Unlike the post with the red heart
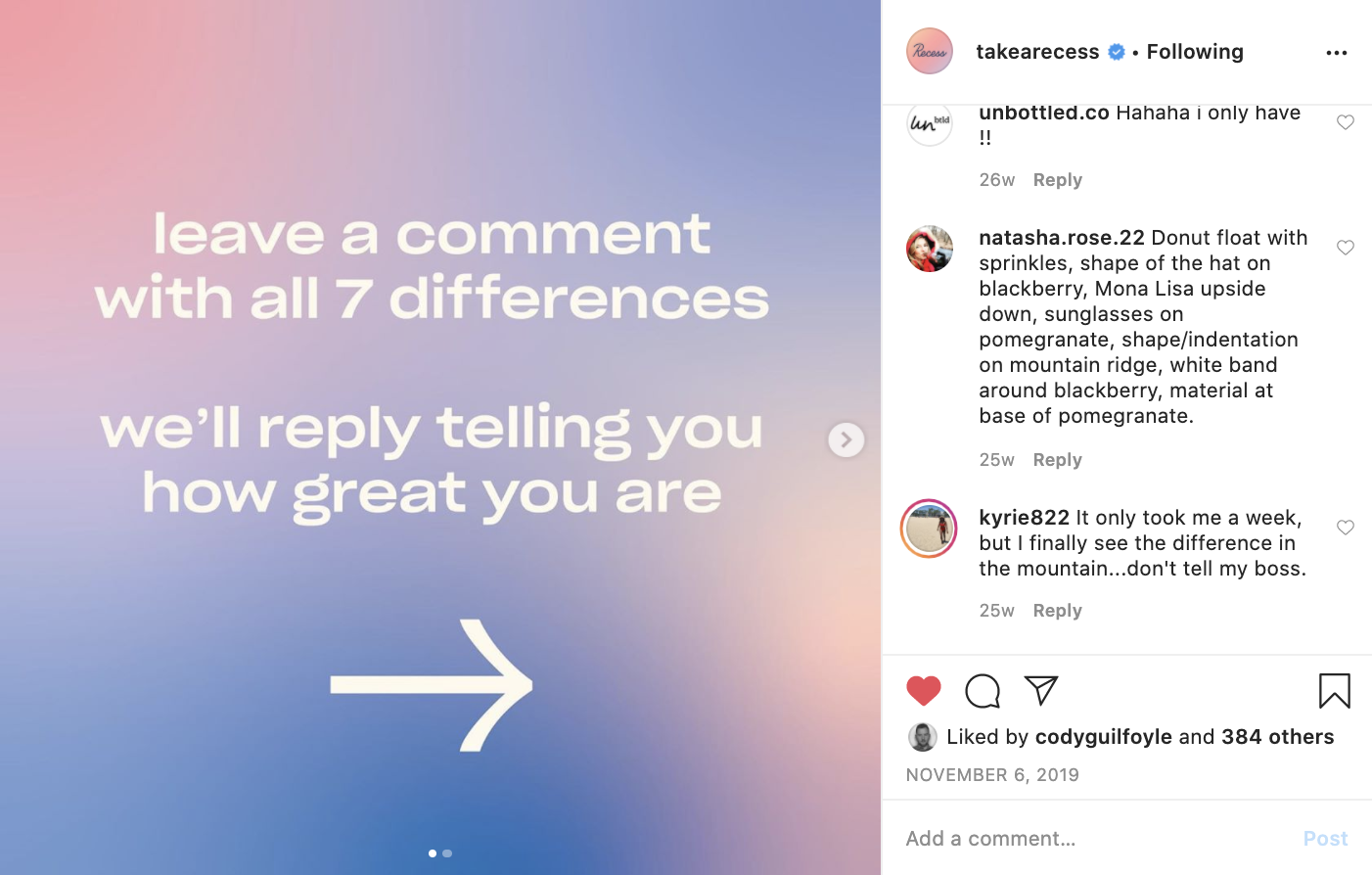Viewport: 1372px width, 875px height. click(x=923, y=691)
